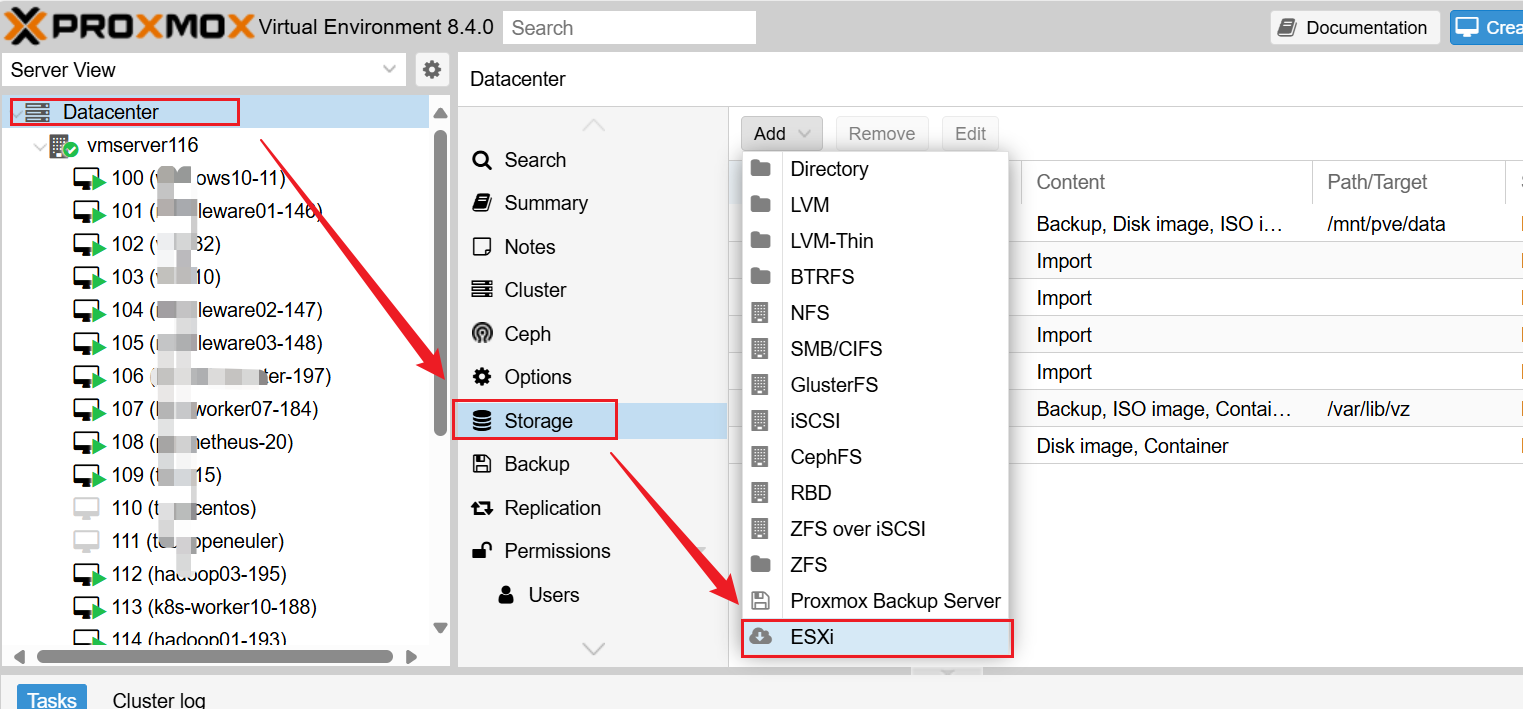Screen dimensions: 1523x709
Task: Select VM 113 k8s-worker10-188 in the tree
Action: point(215,607)
